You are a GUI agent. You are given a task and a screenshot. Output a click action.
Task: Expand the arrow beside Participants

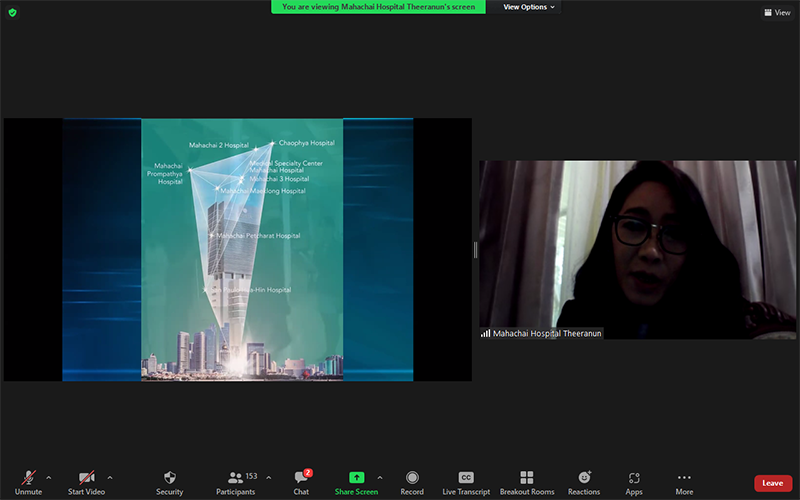coord(268,478)
